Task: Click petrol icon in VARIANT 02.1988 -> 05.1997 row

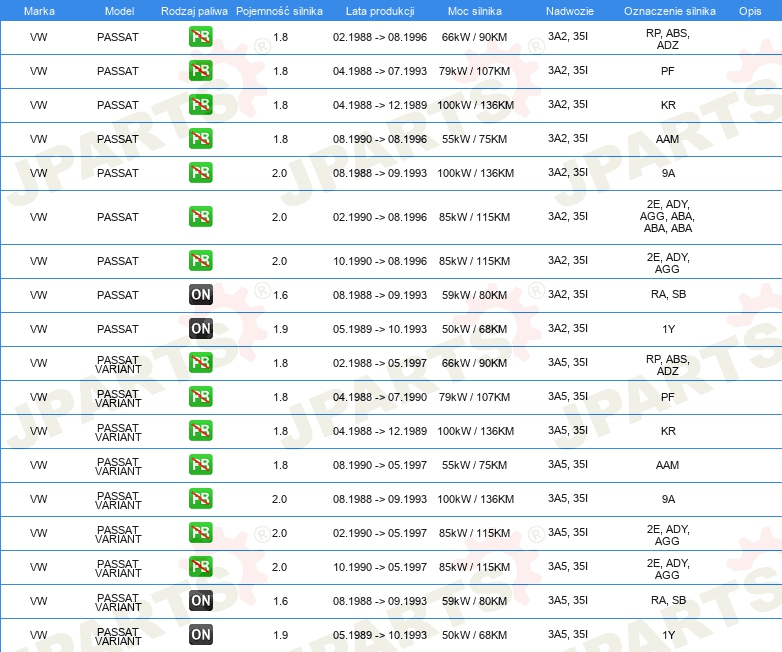Action: tap(200, 362)
